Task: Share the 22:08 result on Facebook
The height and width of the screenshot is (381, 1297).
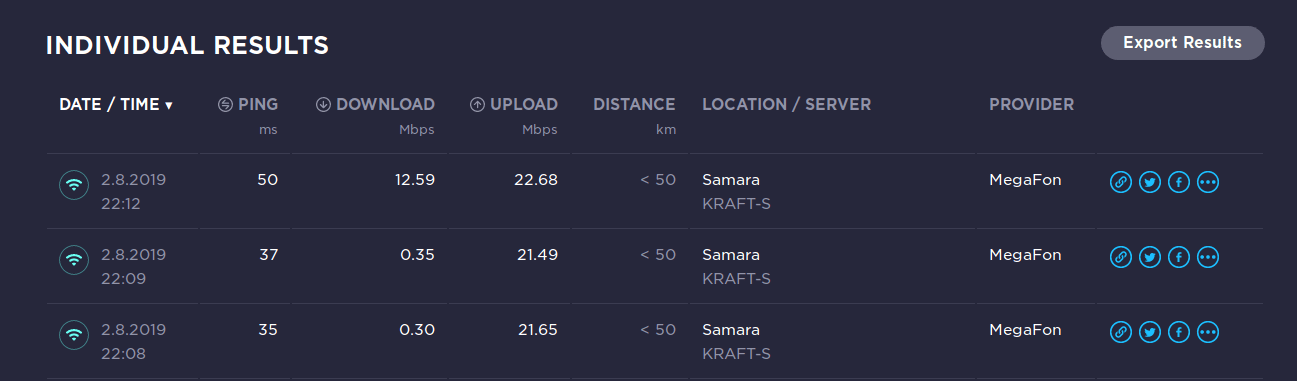Action: (x=1179, y=332)
